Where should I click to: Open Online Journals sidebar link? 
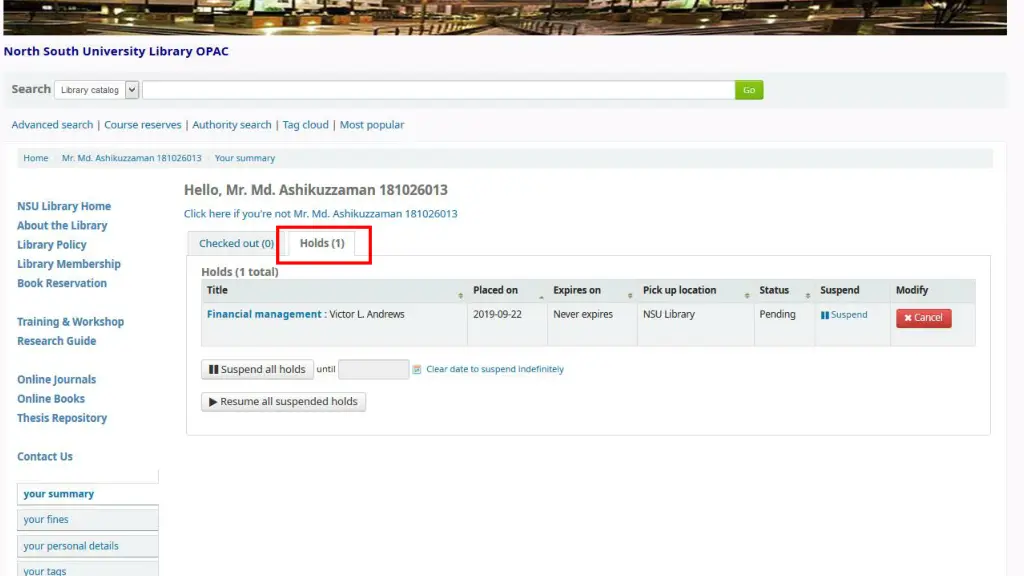click(x=57, y=380)
